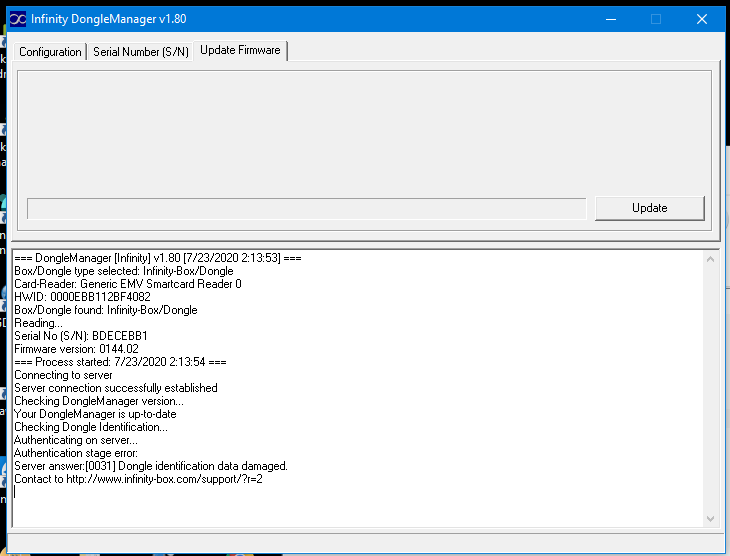Click the 'Box/Dongle found: Infinity-Box/Dongle' line
This screenshot has height=556, width=730.
click(106, 310)
